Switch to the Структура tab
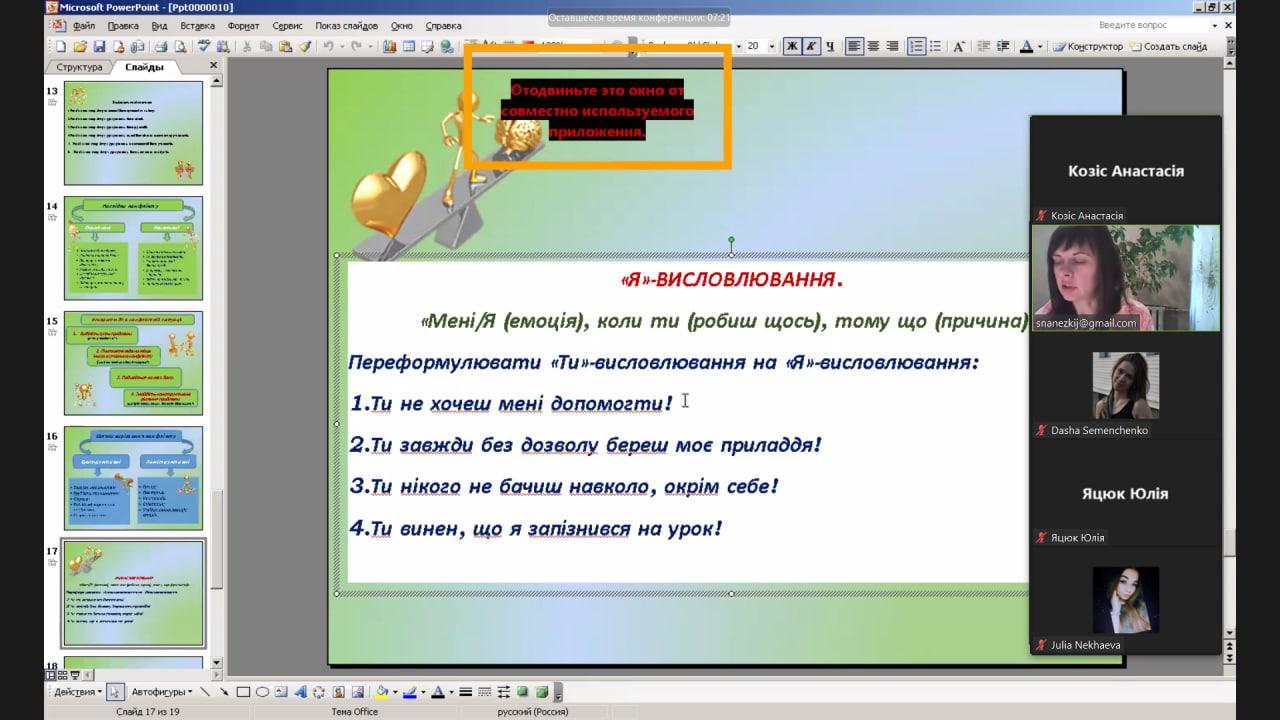Viewport: 1280px width, 720px height. [79, 67]
